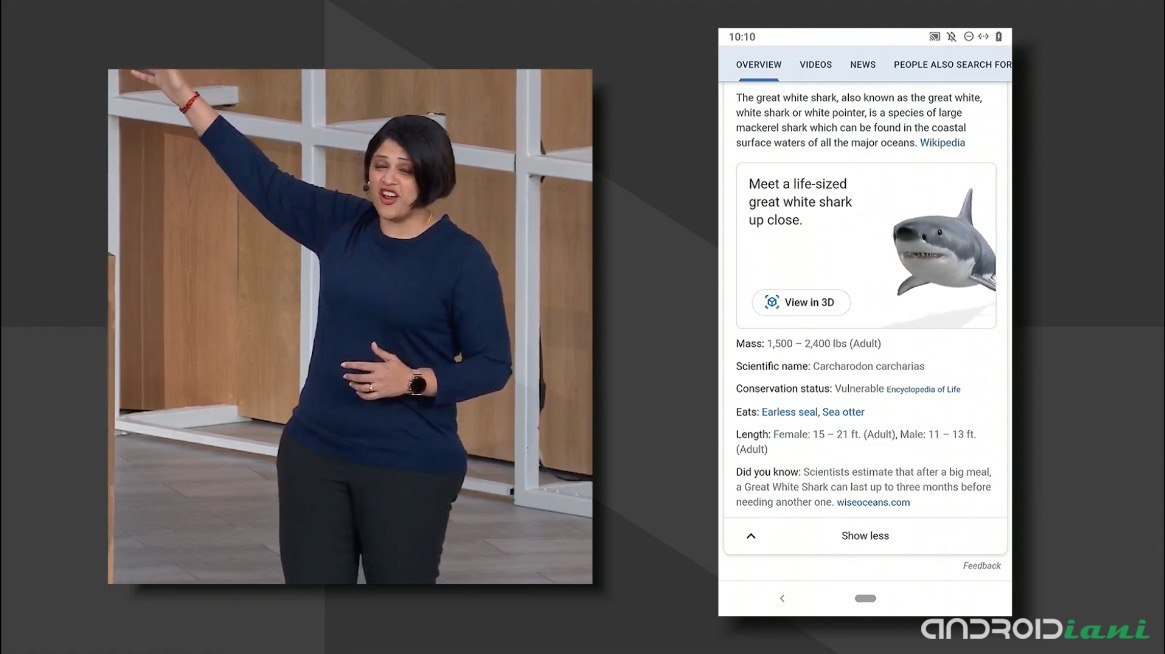Viewport: 1165px width, 654px height.
Task: Switch to the Videos tab
Action: pos(815,65)
